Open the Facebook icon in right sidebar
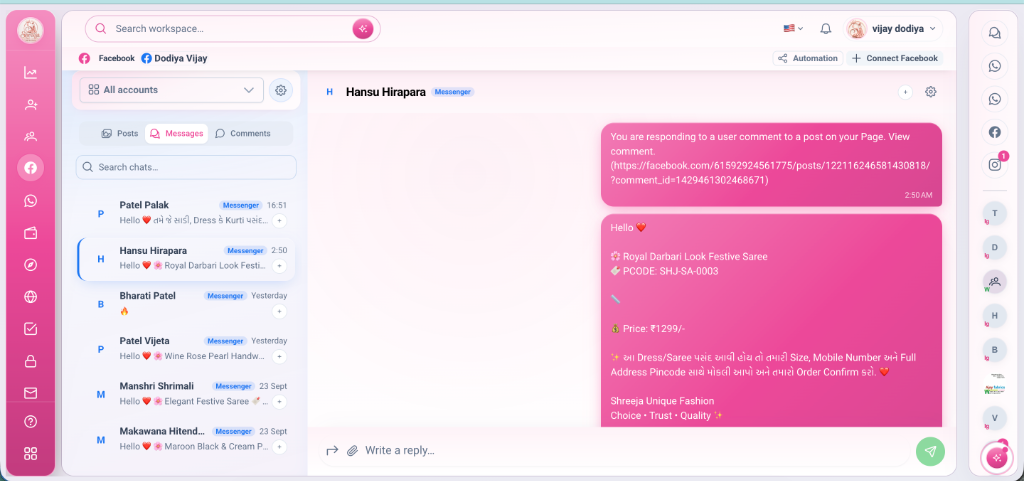Image resolution: width=1024 pixels, height=481 pixels. coord(995,132)
